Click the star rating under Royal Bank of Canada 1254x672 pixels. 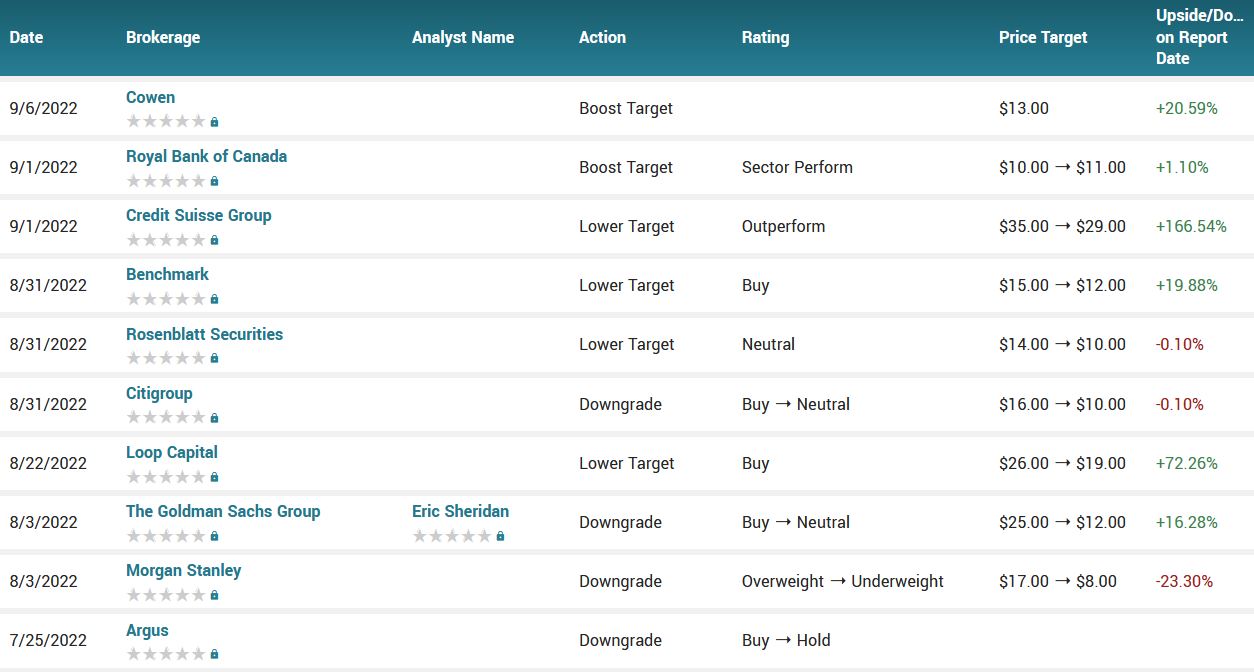[x=166, y=180]
